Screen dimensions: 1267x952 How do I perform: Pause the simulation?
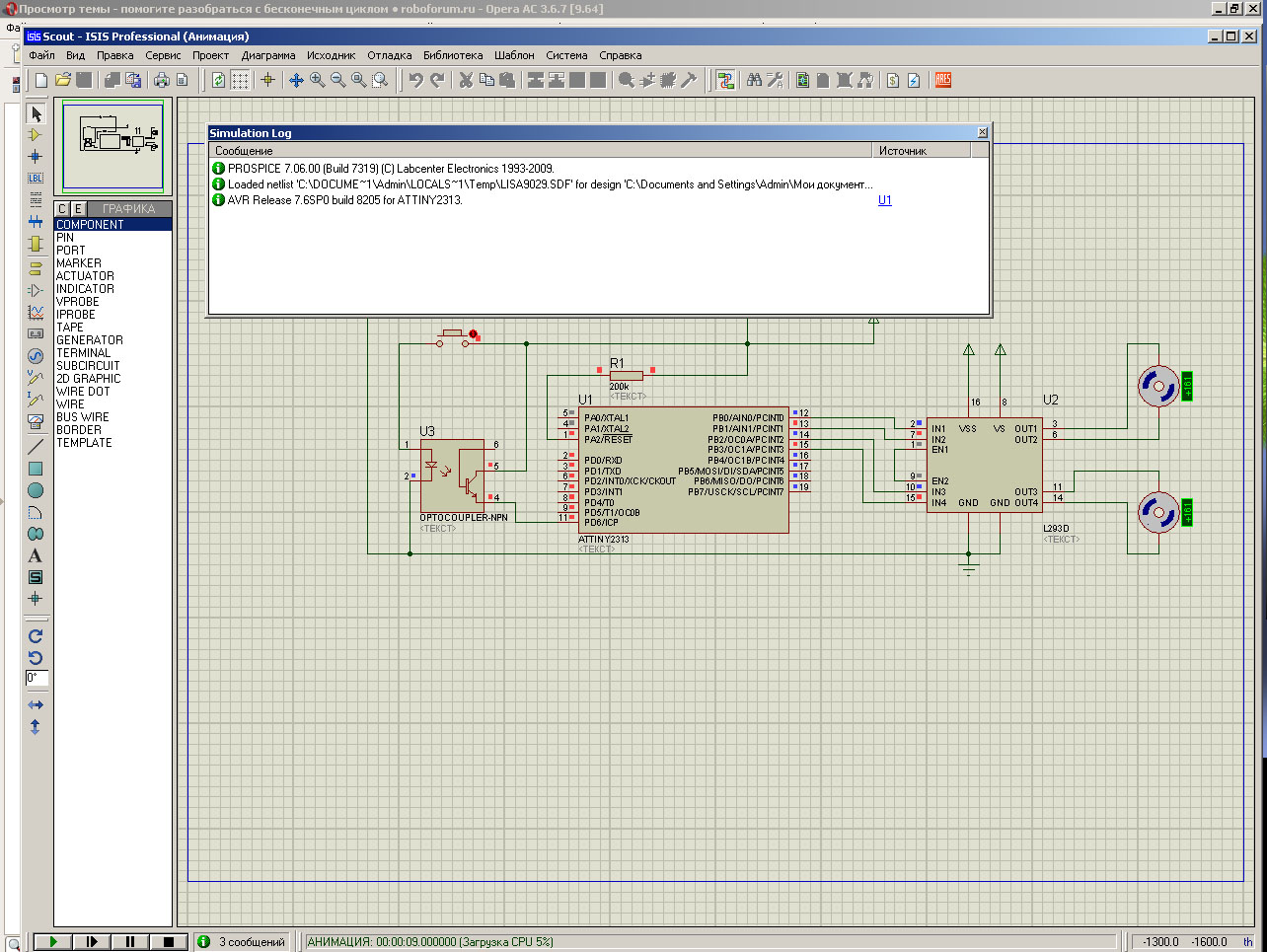pyautogui.click(x=129, y=942)
